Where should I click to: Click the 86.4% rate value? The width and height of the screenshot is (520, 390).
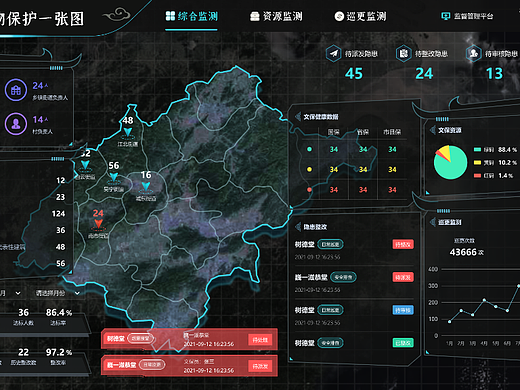(x=59, y=313)
